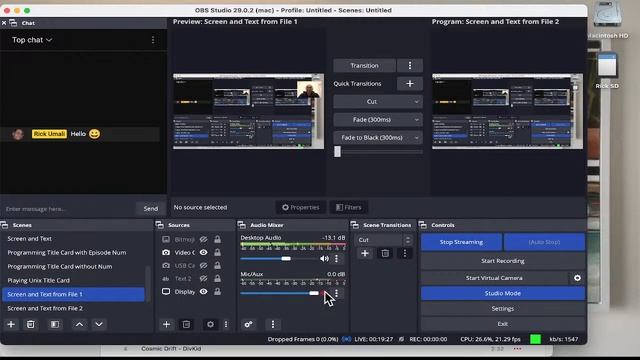The image size is (640, 360).
Task: Open OBS Settings from Controls
Action: pos(503,309)
